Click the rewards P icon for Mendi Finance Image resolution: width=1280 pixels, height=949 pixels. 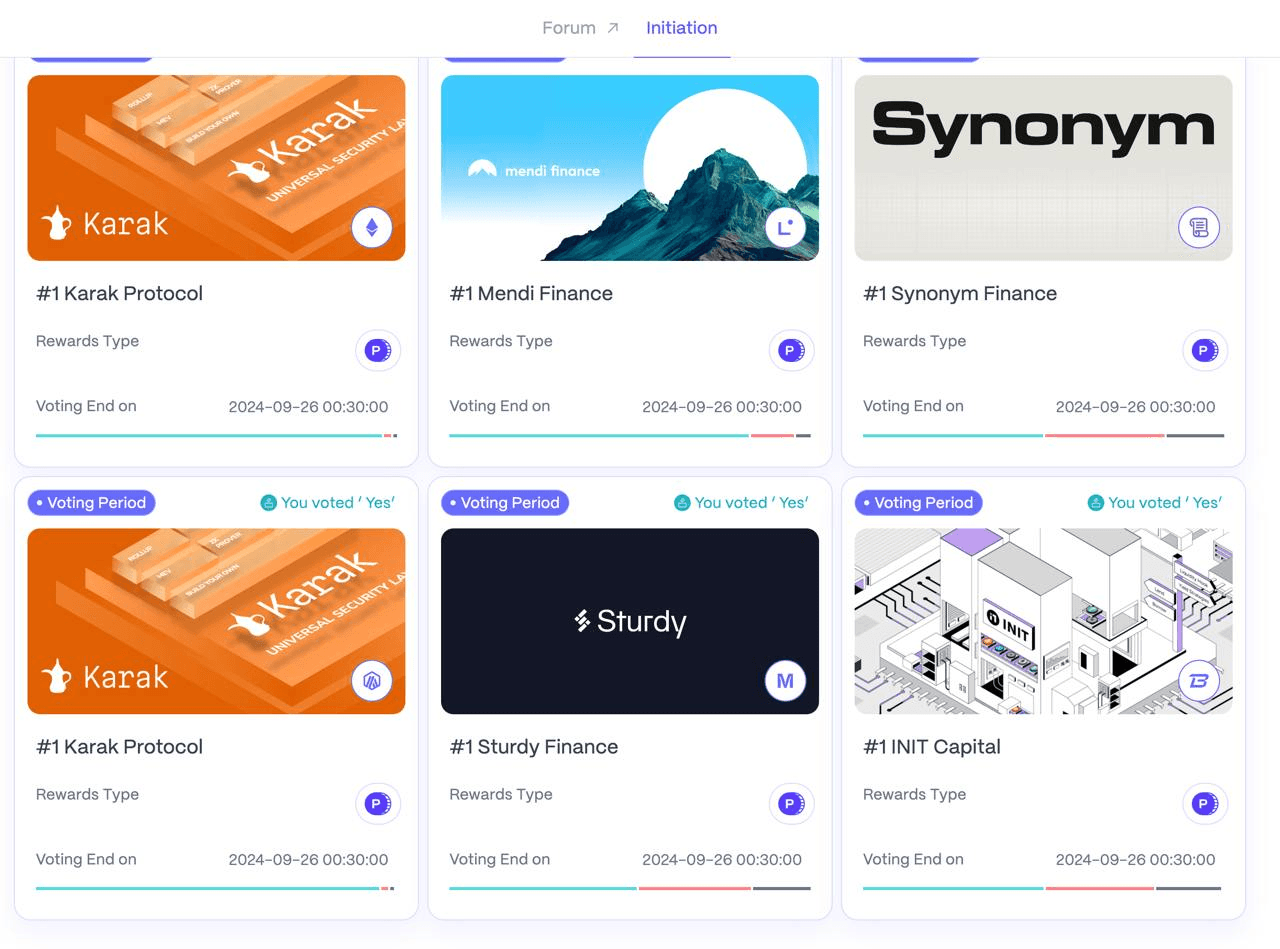click(791, 351)
